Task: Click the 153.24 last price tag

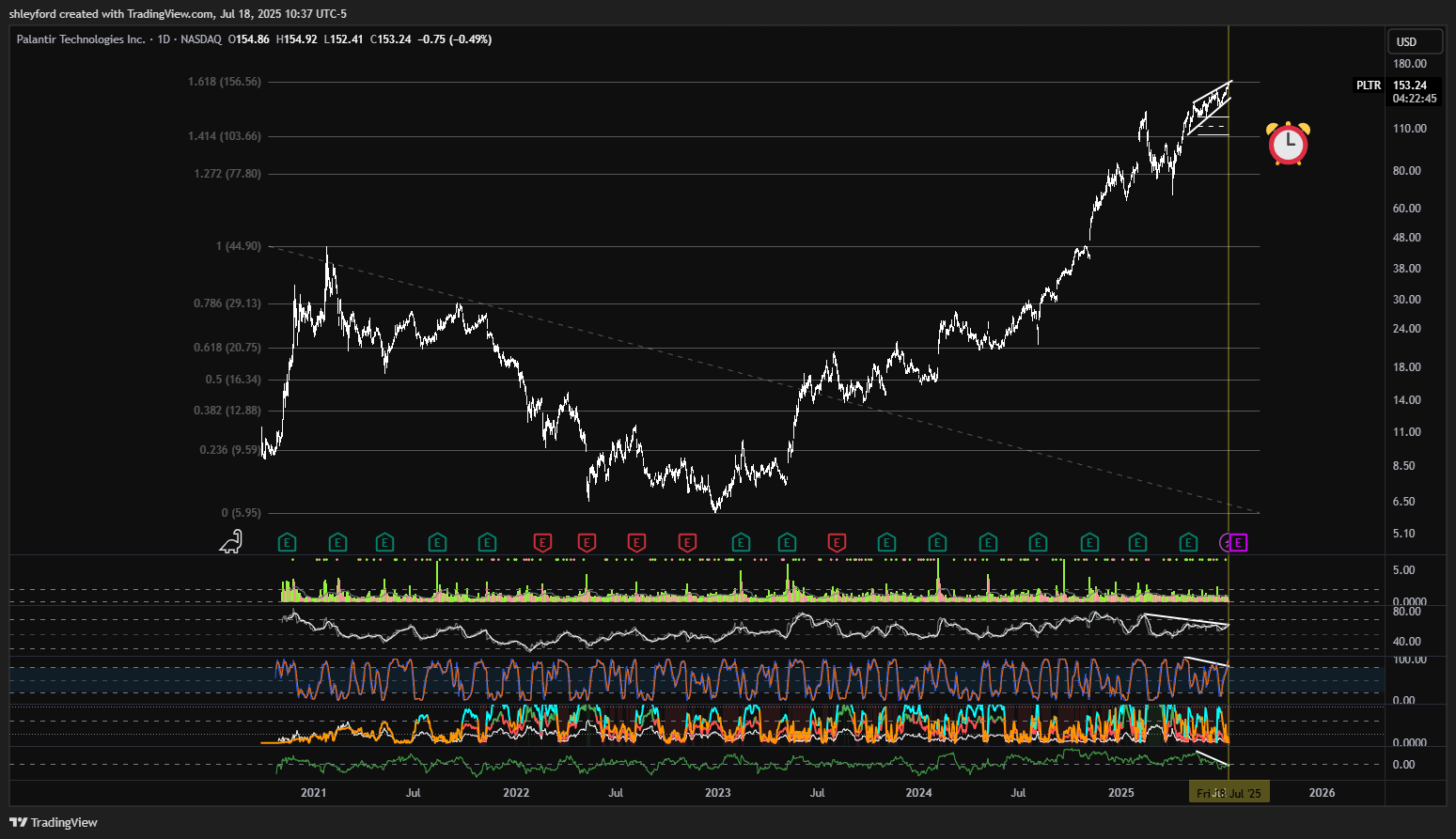Action: coord(1410,85)
